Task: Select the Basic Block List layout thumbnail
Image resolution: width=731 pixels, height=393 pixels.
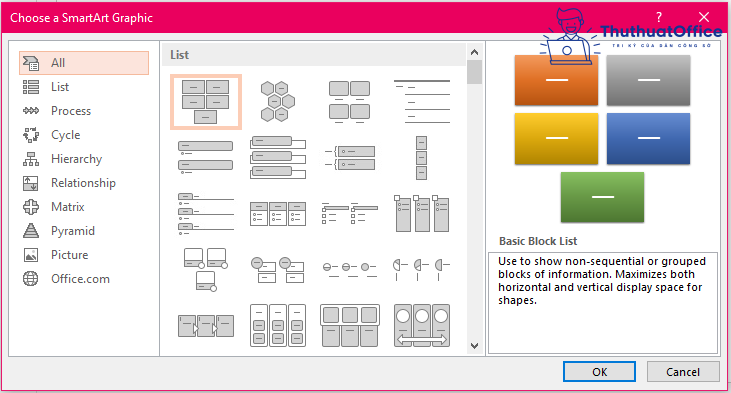Action: coord(206,102)
